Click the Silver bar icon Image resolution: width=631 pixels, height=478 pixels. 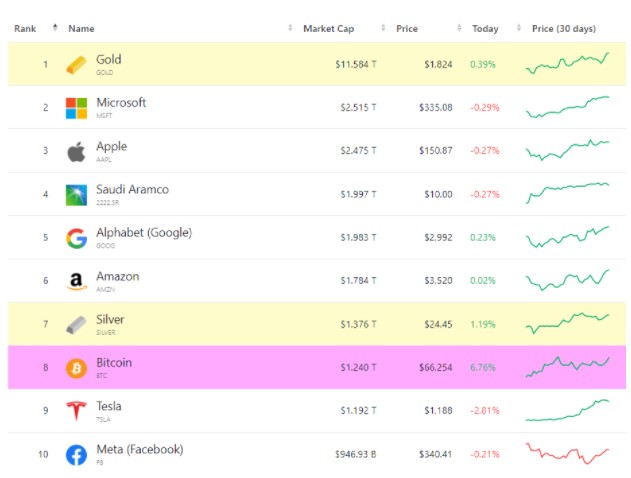click(x=76, y=325)
